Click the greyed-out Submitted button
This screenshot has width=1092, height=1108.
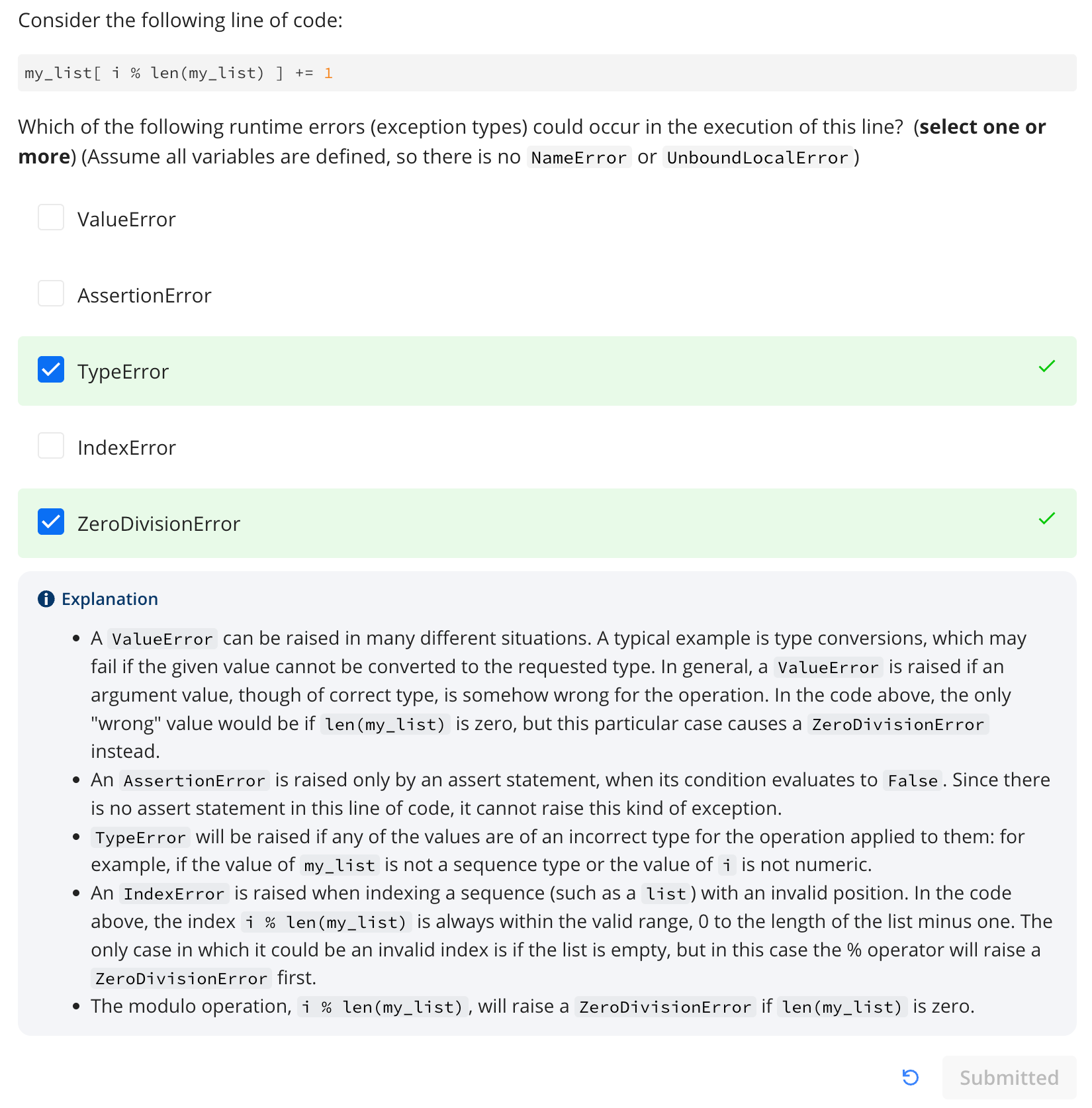pos(1009,1078)
